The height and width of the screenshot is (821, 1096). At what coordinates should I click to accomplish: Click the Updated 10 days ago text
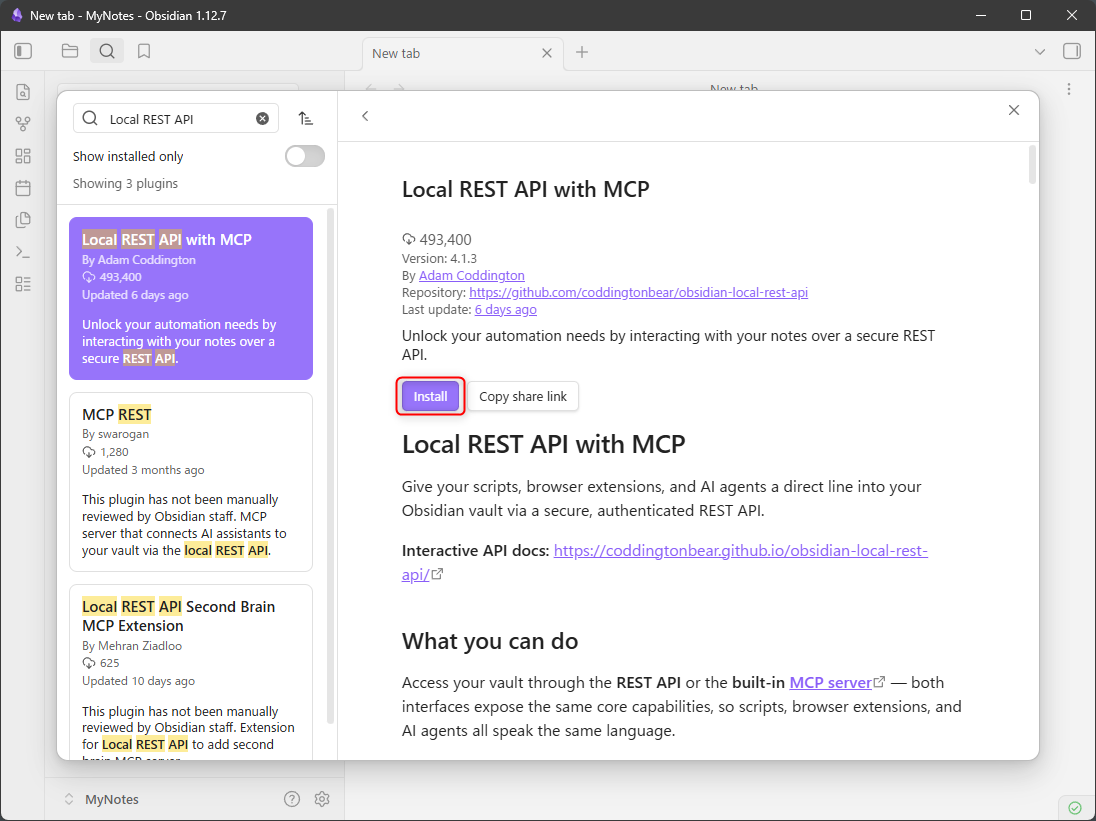tap(138, 681)
